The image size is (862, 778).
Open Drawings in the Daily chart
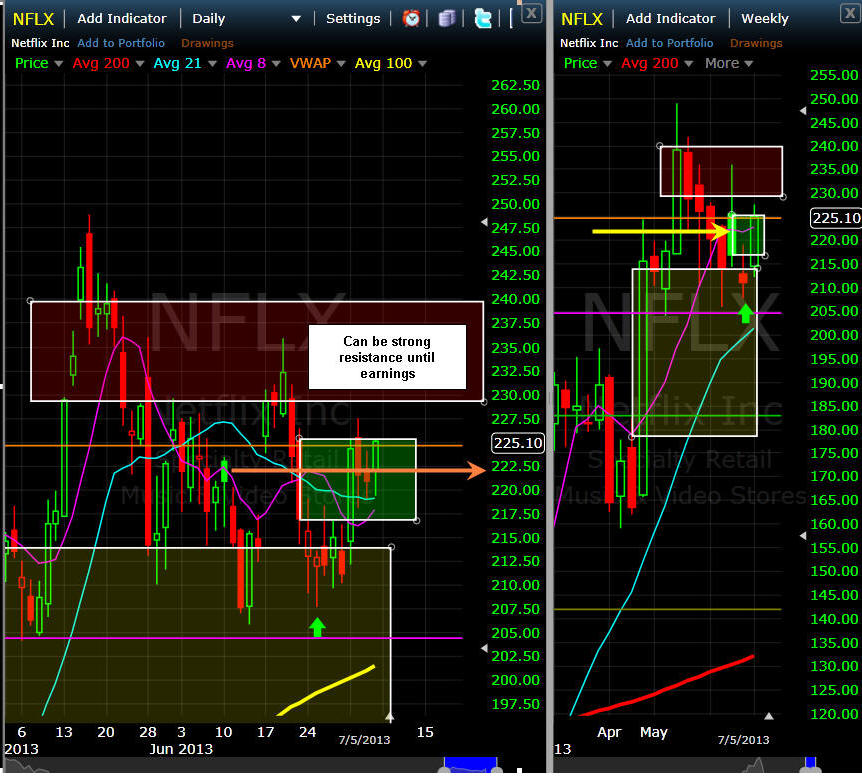click(207, 43)
